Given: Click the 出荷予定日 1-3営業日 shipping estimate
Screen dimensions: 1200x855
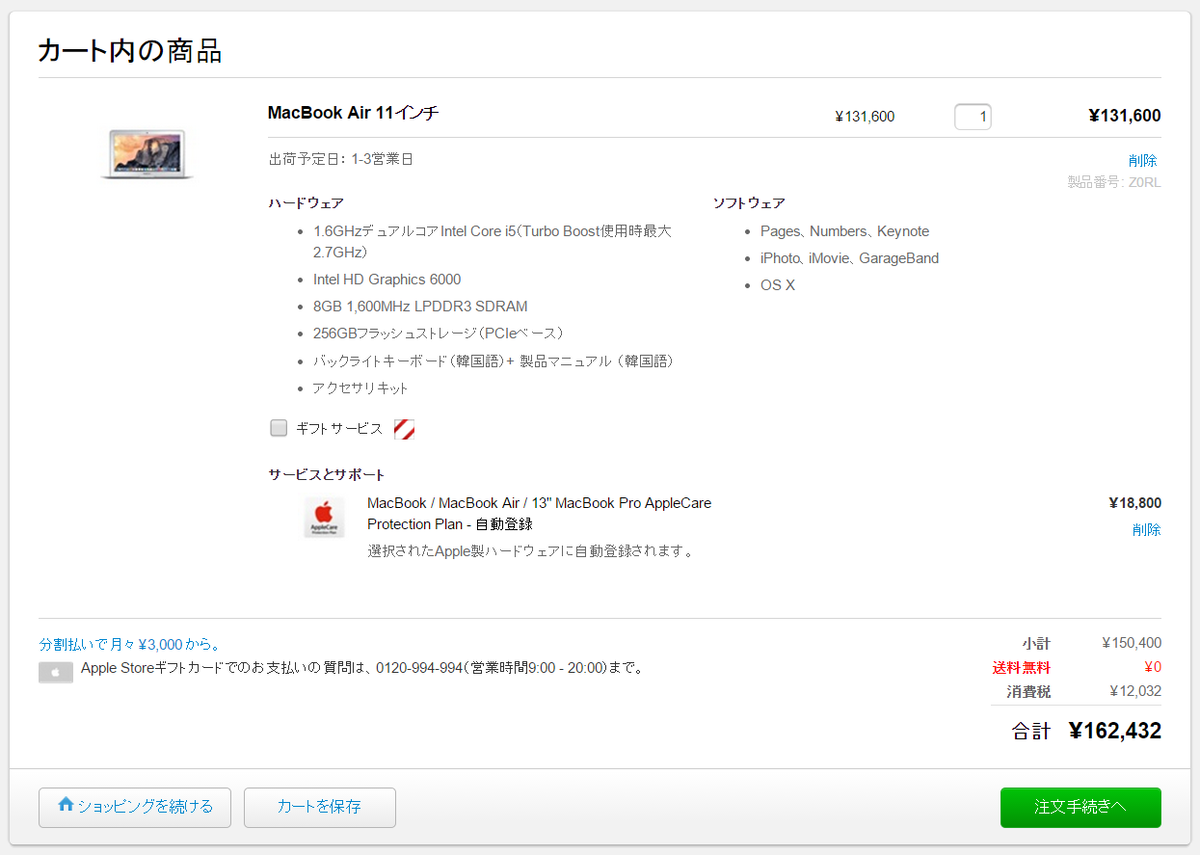Looking at the screenshot, I should pyautogui.click(x=340, y=159).
